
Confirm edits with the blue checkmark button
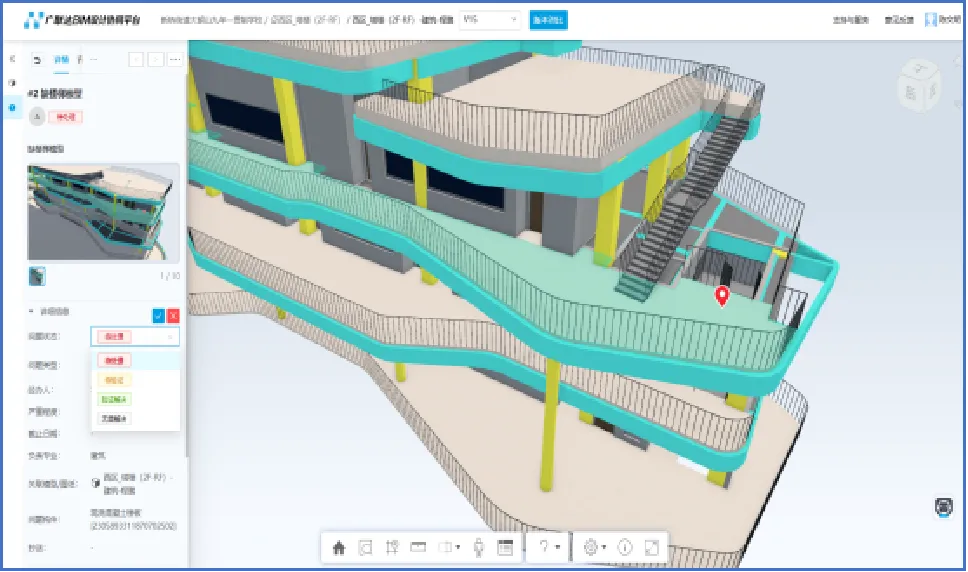click(158, 315)
